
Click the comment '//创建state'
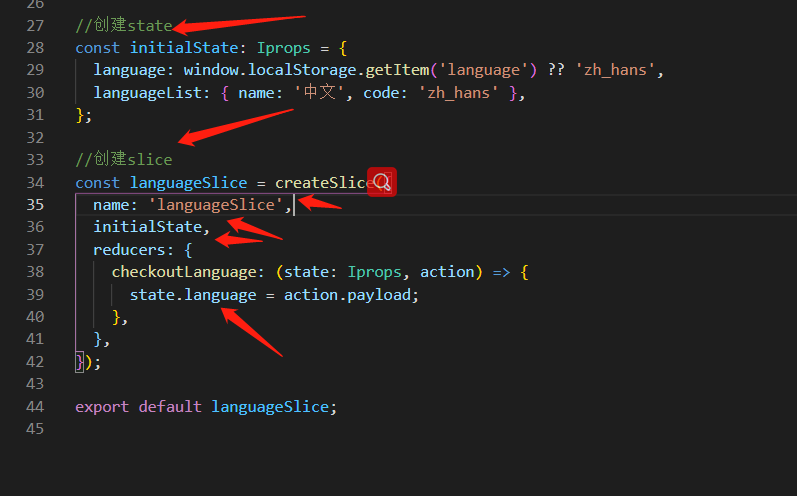124,25
